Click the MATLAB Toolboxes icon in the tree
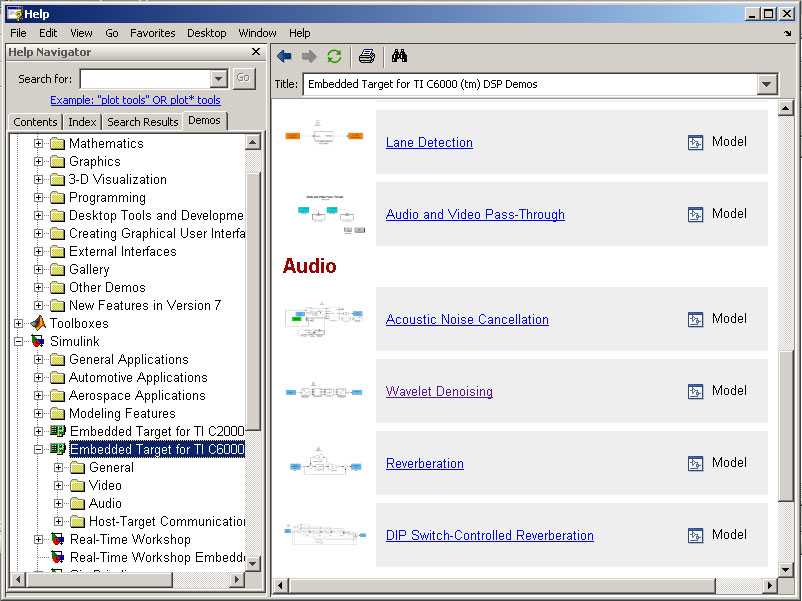This screenshot has height=601, width=802. coord(38,323)
